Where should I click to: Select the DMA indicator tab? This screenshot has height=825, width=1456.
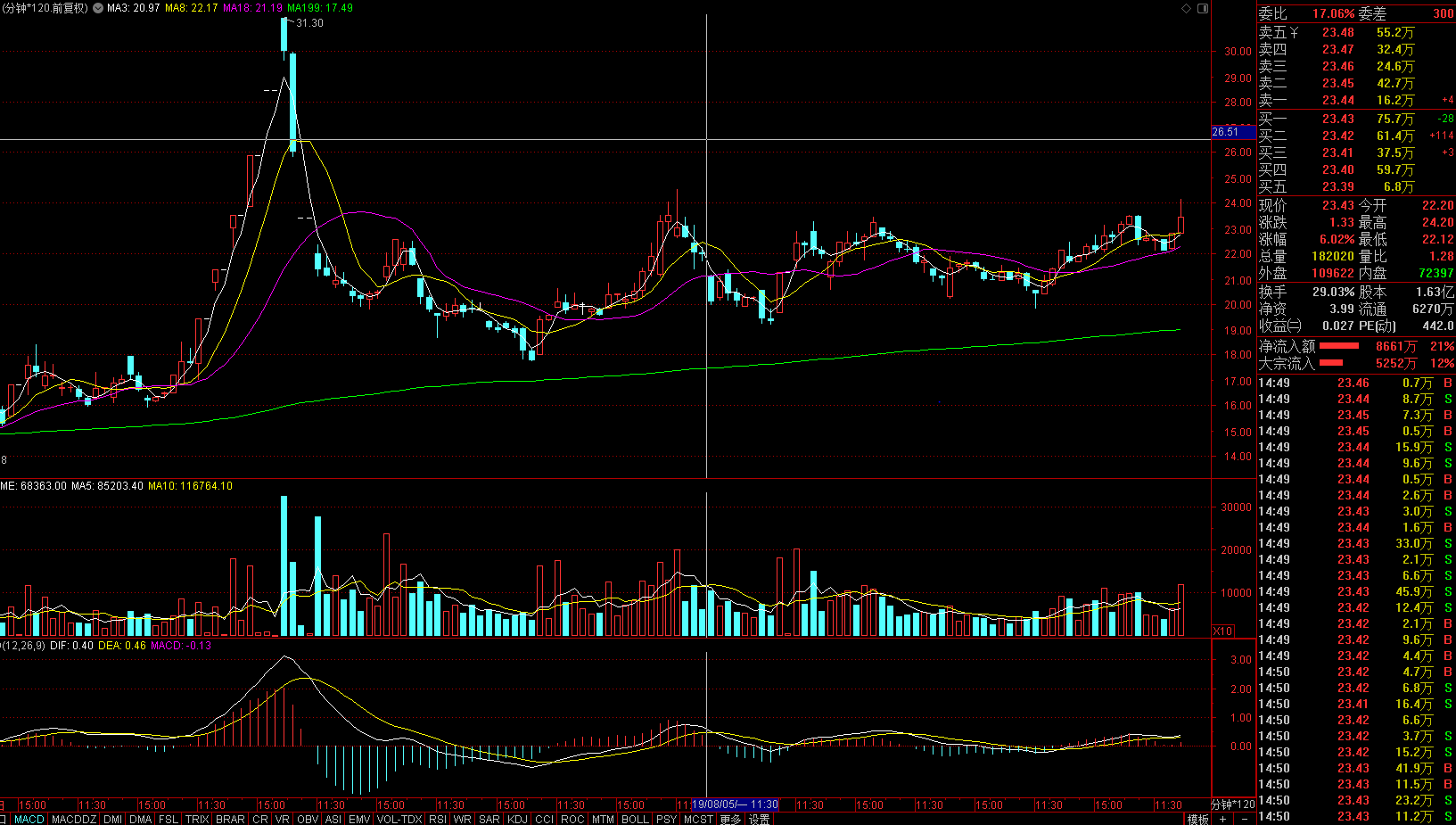coord(141,819)
